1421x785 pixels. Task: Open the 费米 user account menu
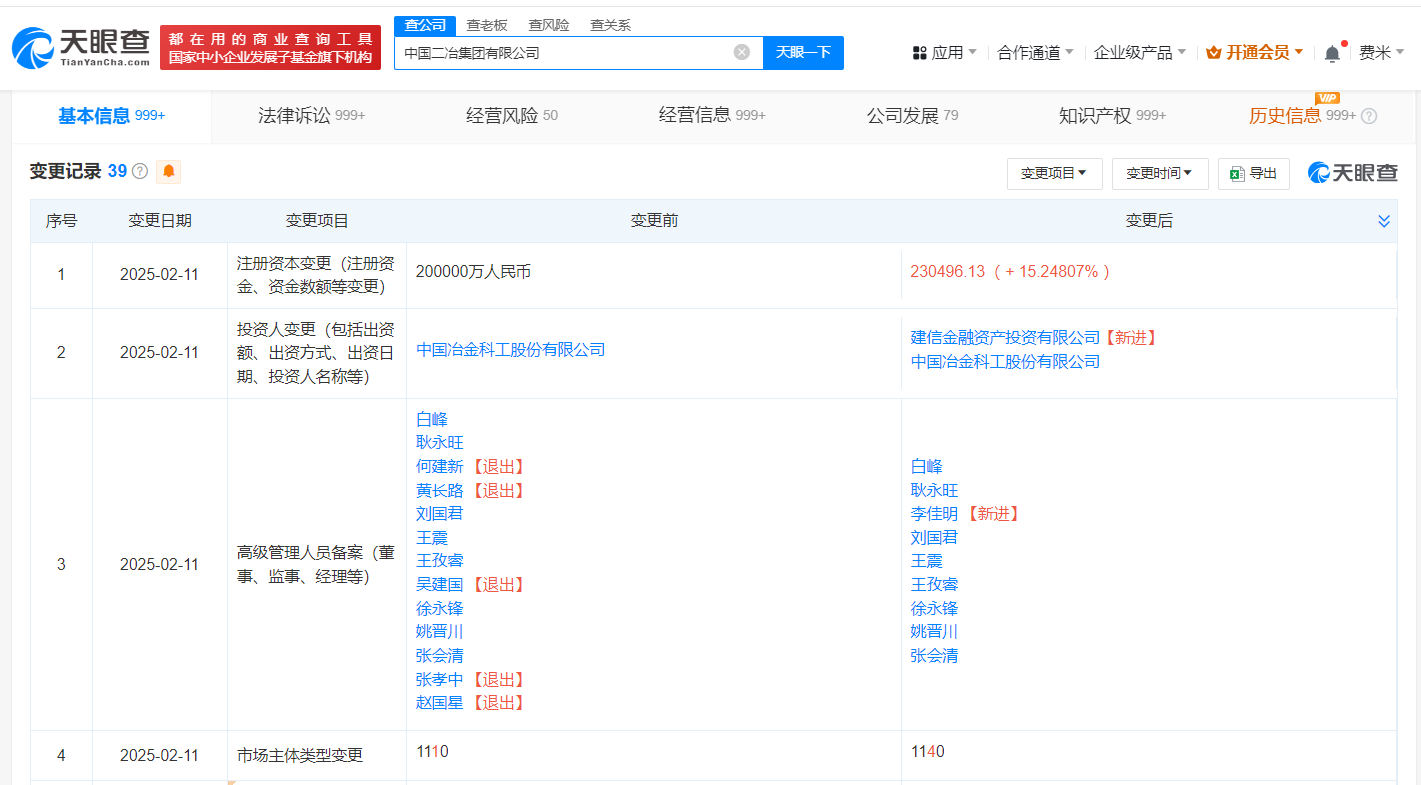(x=1381, y=53)
